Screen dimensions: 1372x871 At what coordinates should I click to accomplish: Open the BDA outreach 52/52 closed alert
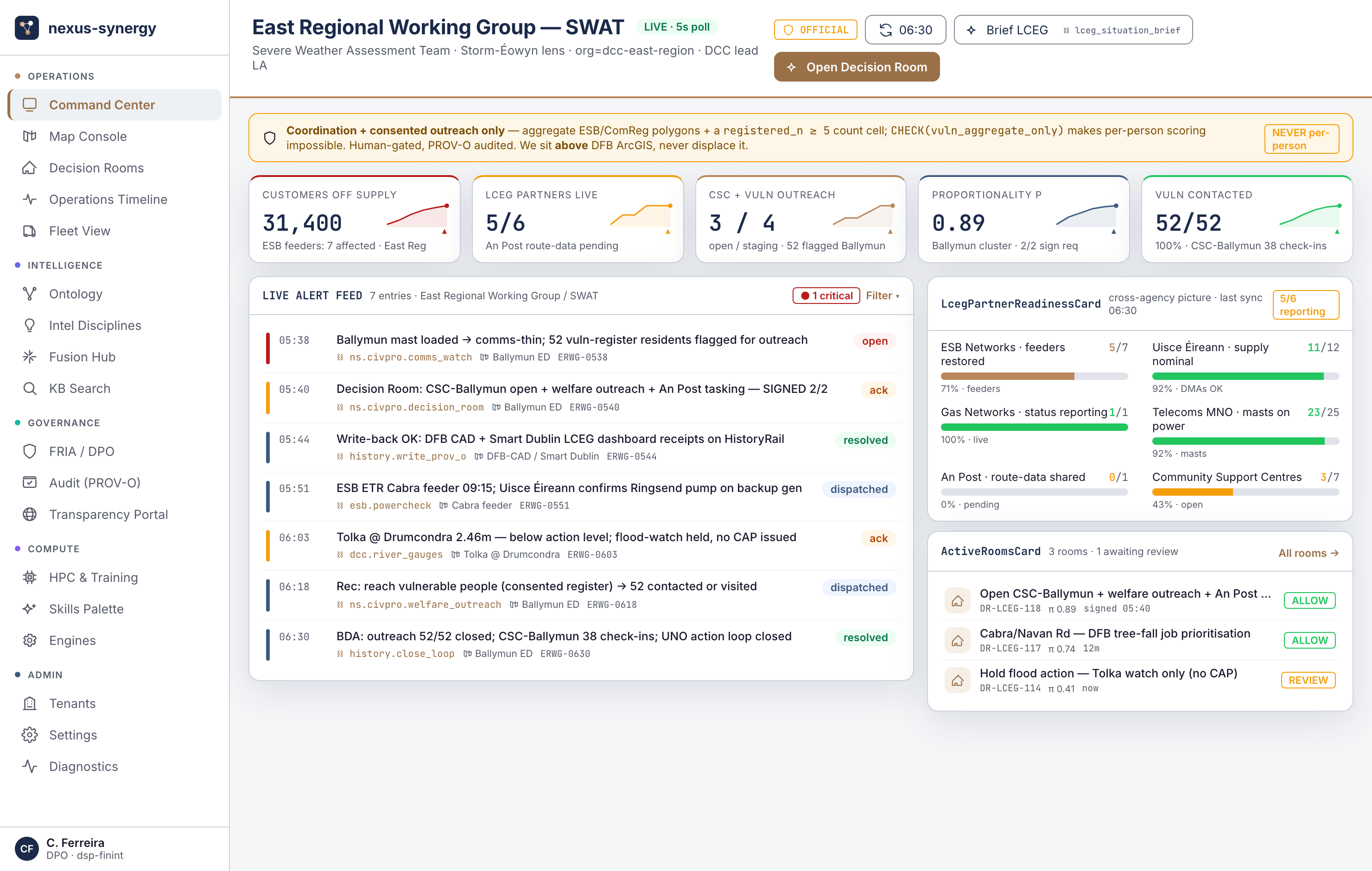pyautogui.click(x=581, y=644)
